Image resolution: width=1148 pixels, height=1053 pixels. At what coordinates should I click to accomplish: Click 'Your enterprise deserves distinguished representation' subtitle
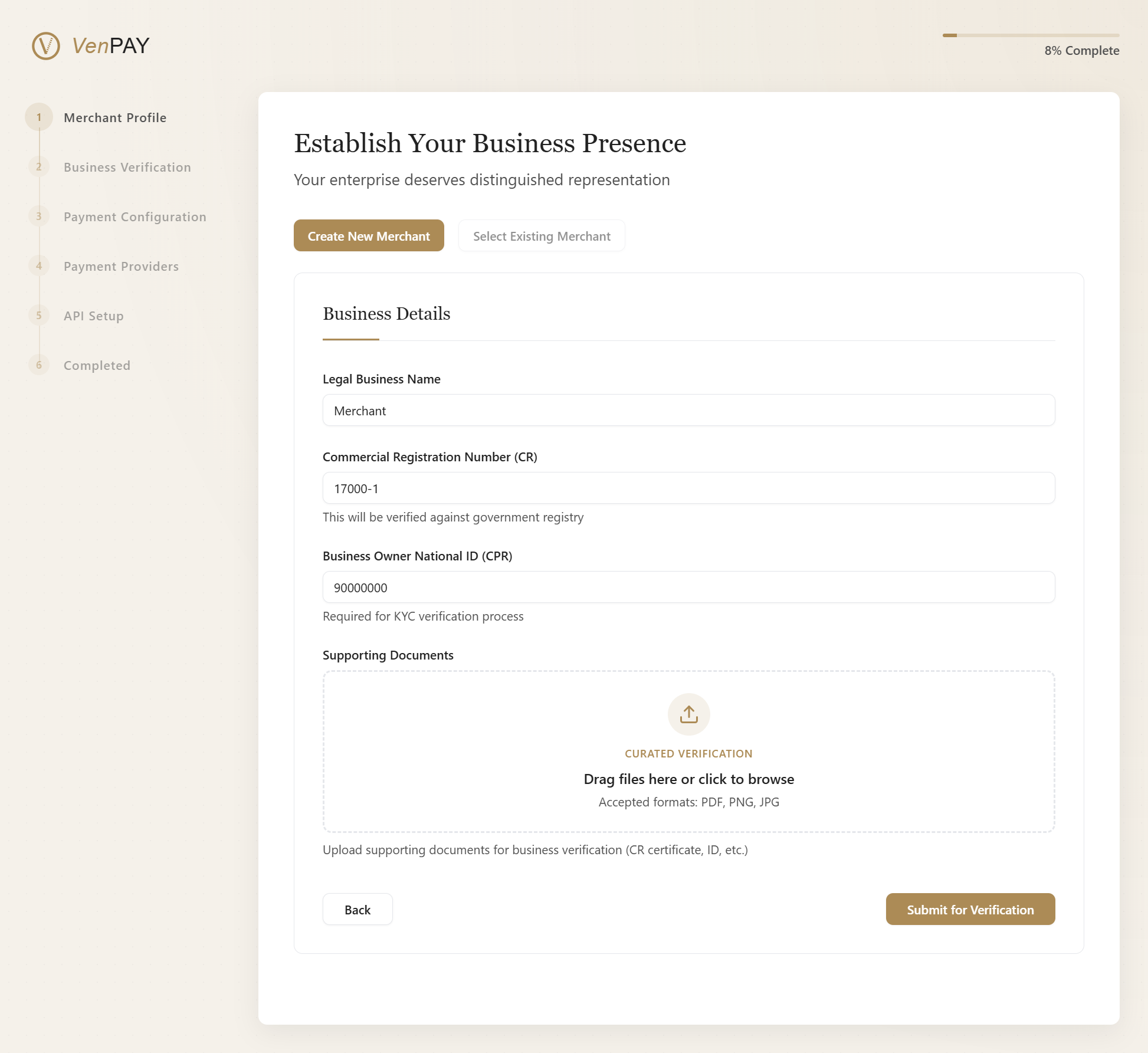[482, 180]
